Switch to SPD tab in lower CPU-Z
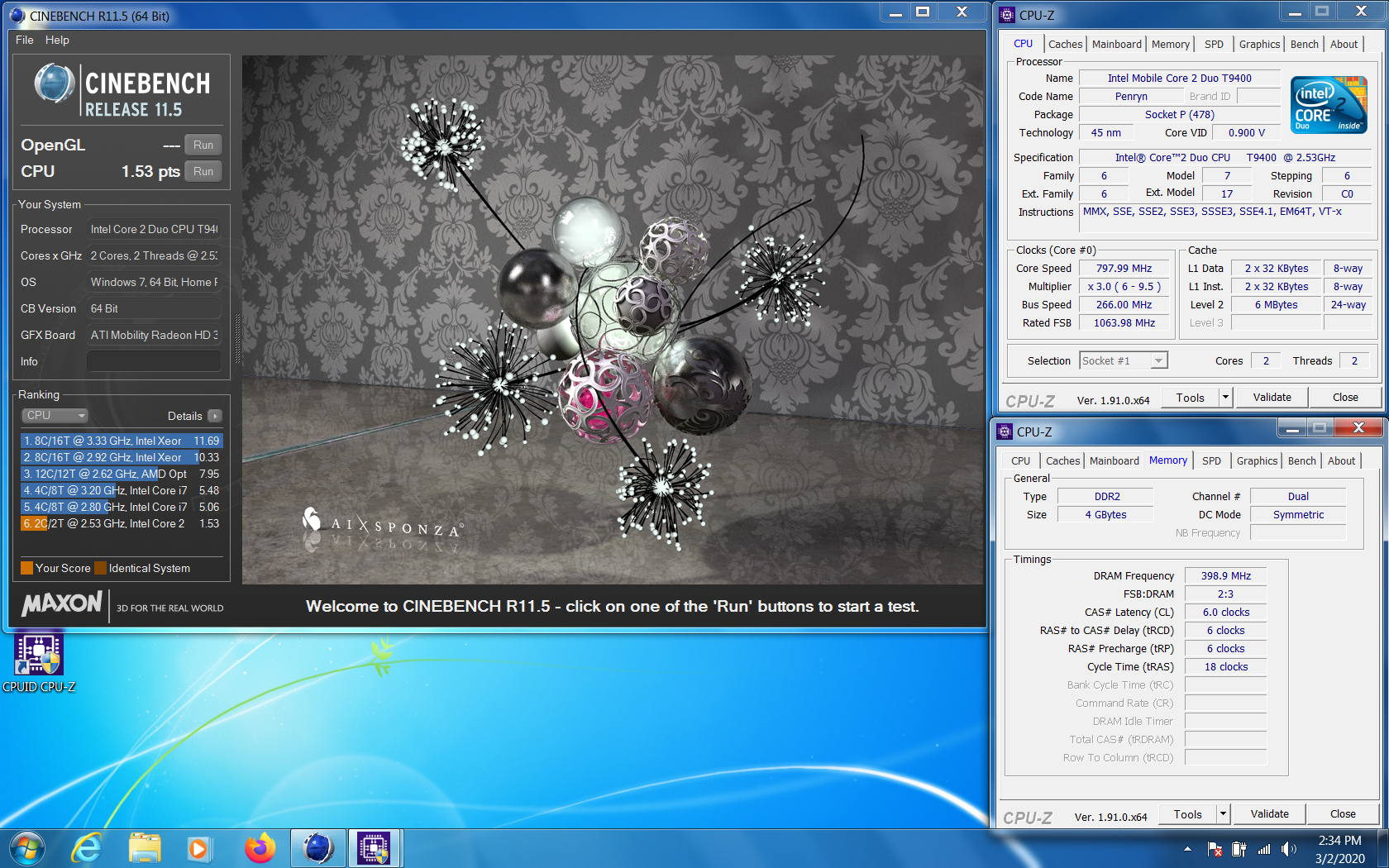The image size is (1389, 868). point(1211,461)
